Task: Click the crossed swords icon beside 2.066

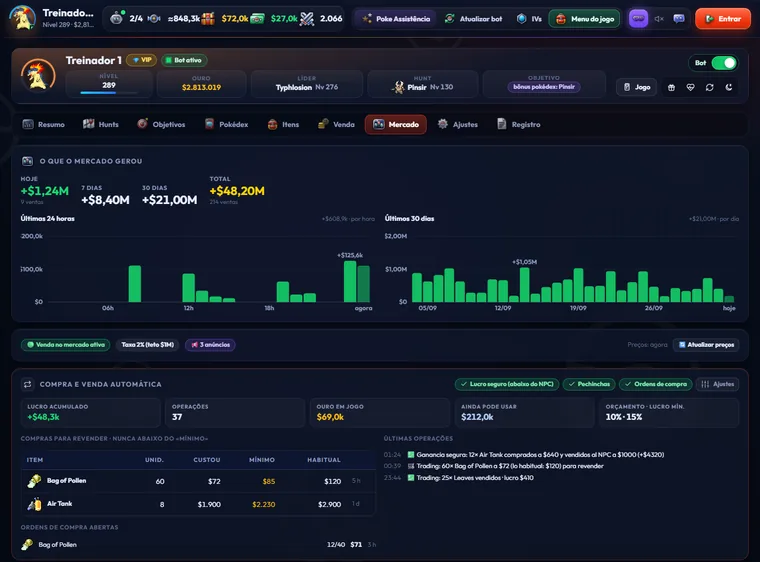Action: point(307,19)
